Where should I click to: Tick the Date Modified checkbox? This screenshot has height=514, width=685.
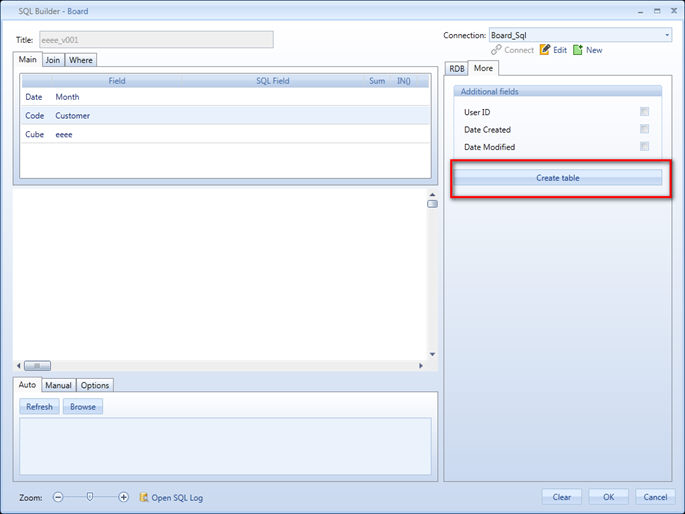point(645,147)
